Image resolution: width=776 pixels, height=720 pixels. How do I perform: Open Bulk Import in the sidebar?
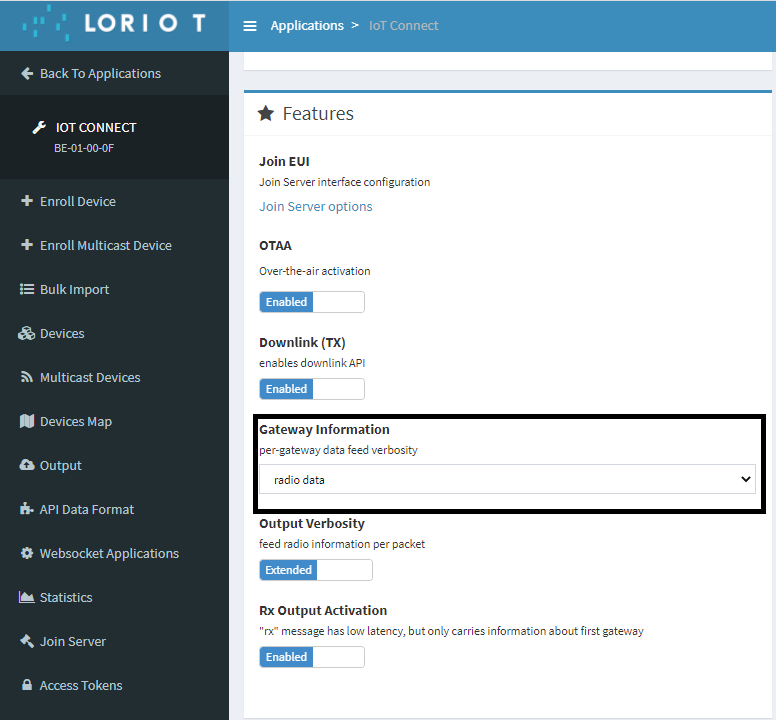coord(114,289)
